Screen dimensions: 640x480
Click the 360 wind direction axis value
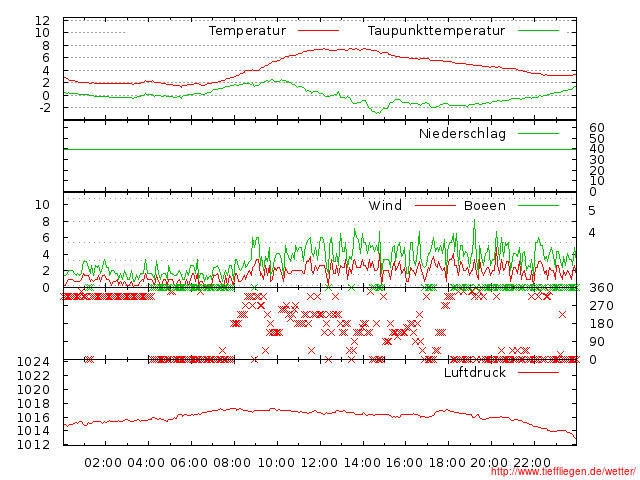(601, 288)
